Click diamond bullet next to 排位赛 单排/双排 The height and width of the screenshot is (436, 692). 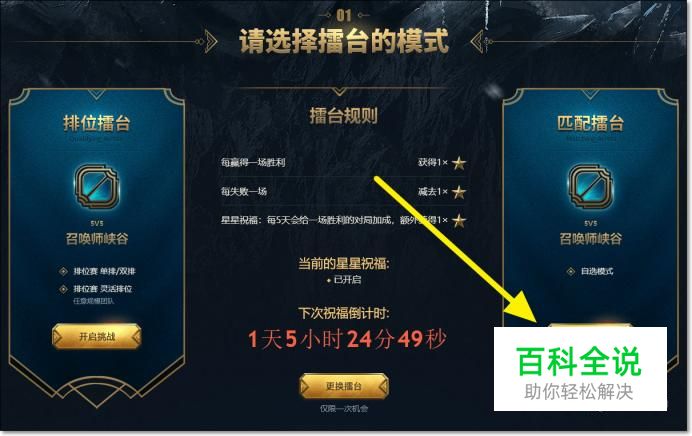click(64, 271)
